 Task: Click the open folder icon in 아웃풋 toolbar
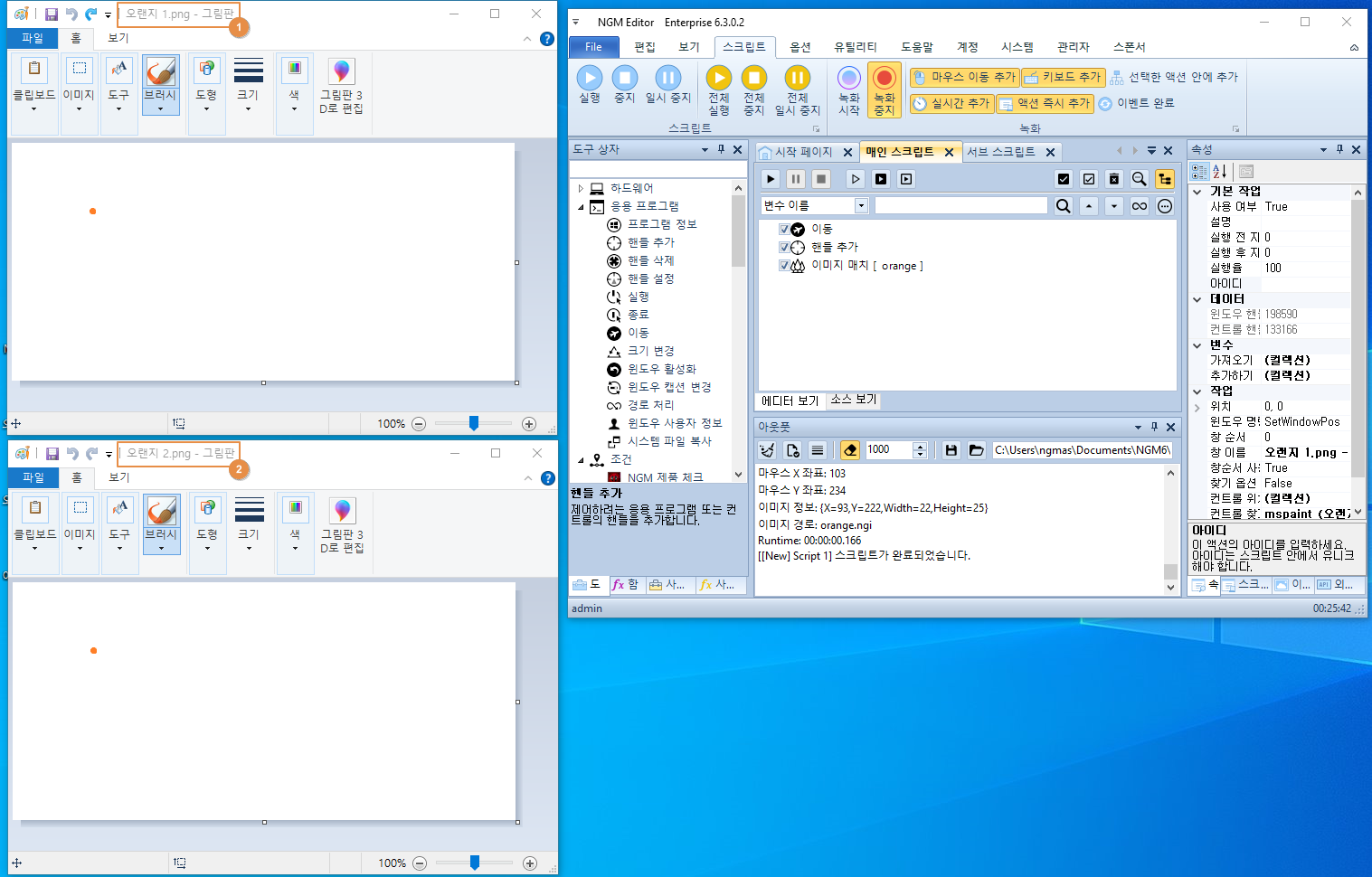click(x=977, y=450)
